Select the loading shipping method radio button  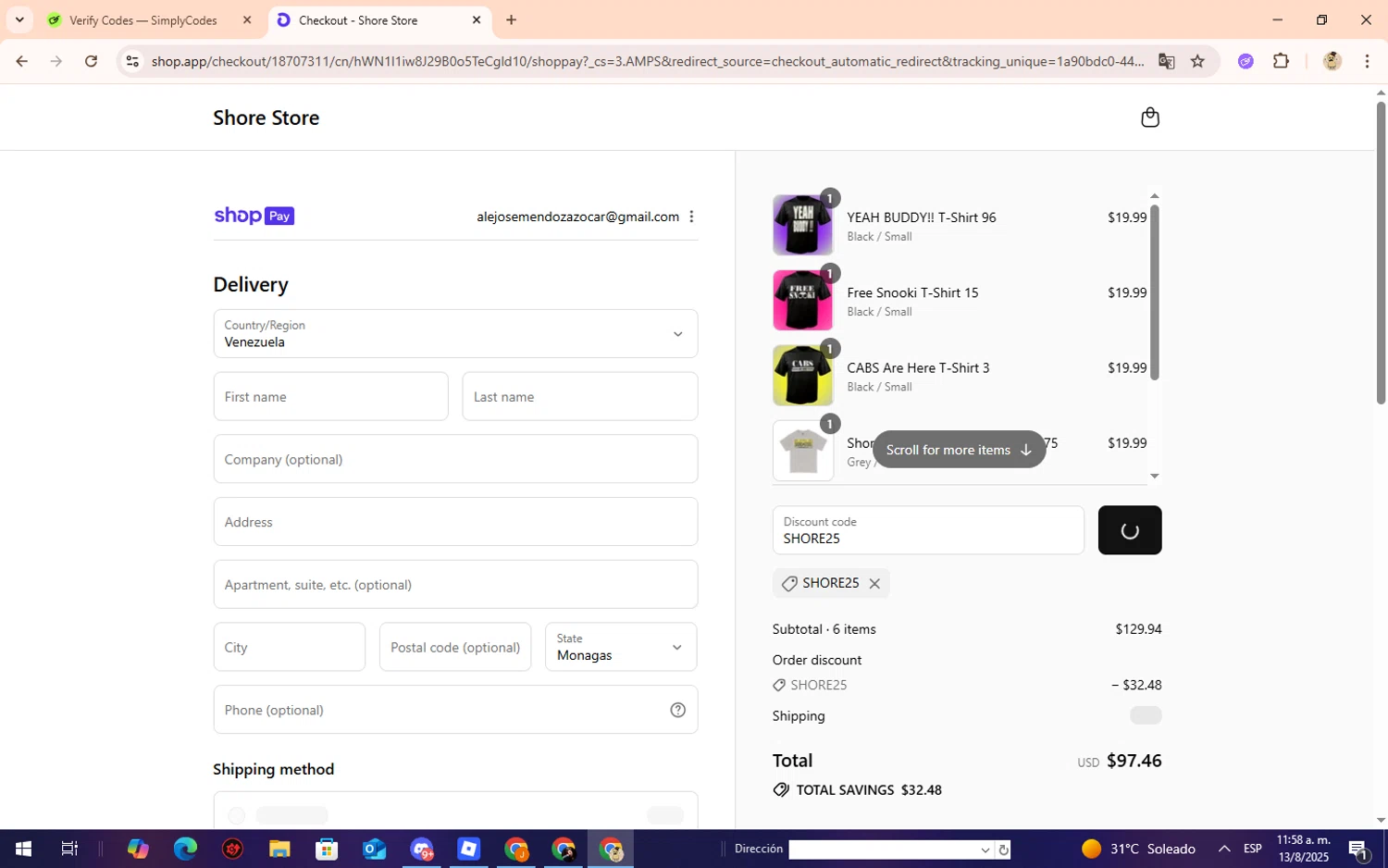(237, 815)
